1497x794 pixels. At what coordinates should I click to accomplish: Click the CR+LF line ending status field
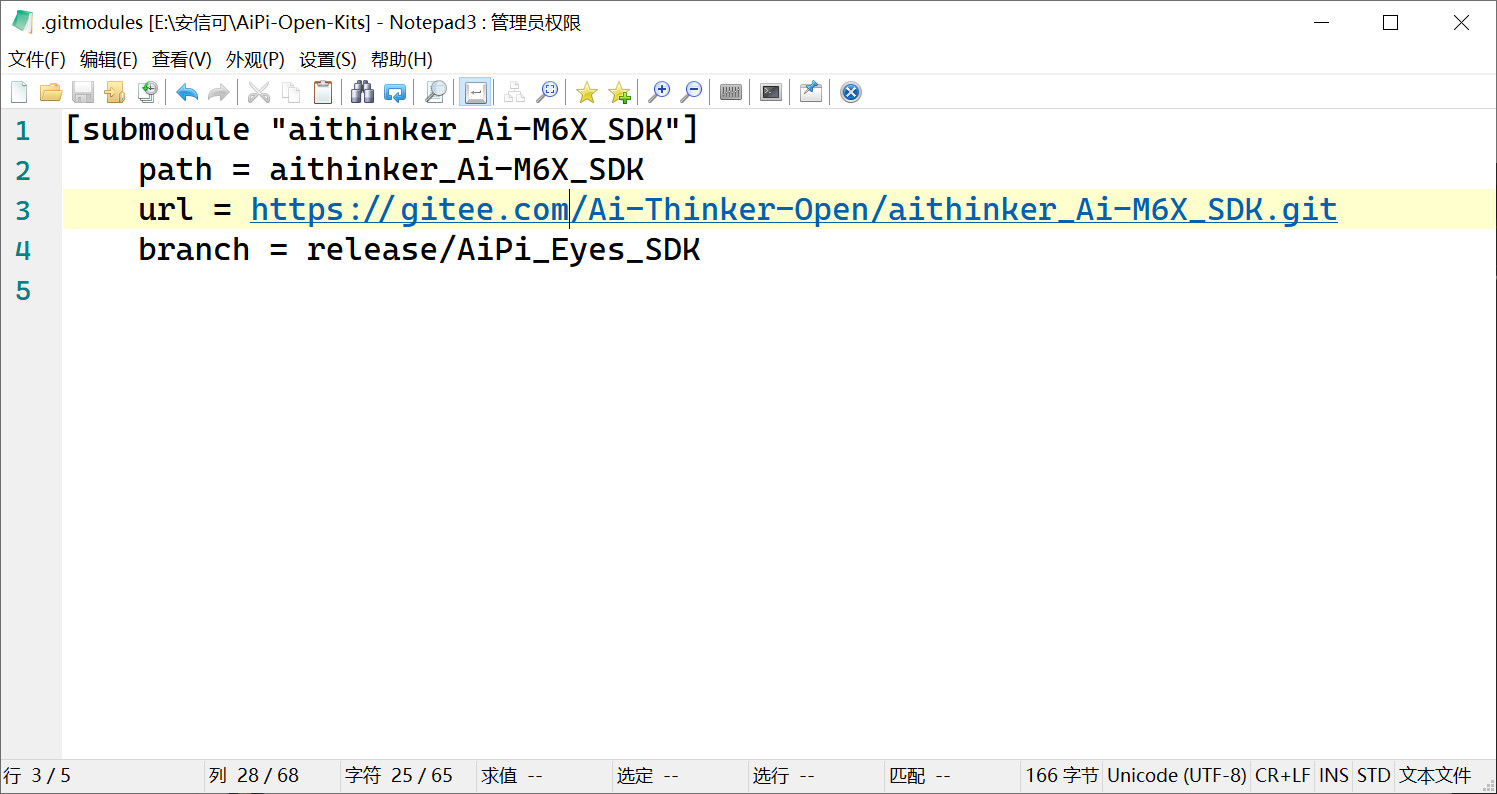[1283, 776]
